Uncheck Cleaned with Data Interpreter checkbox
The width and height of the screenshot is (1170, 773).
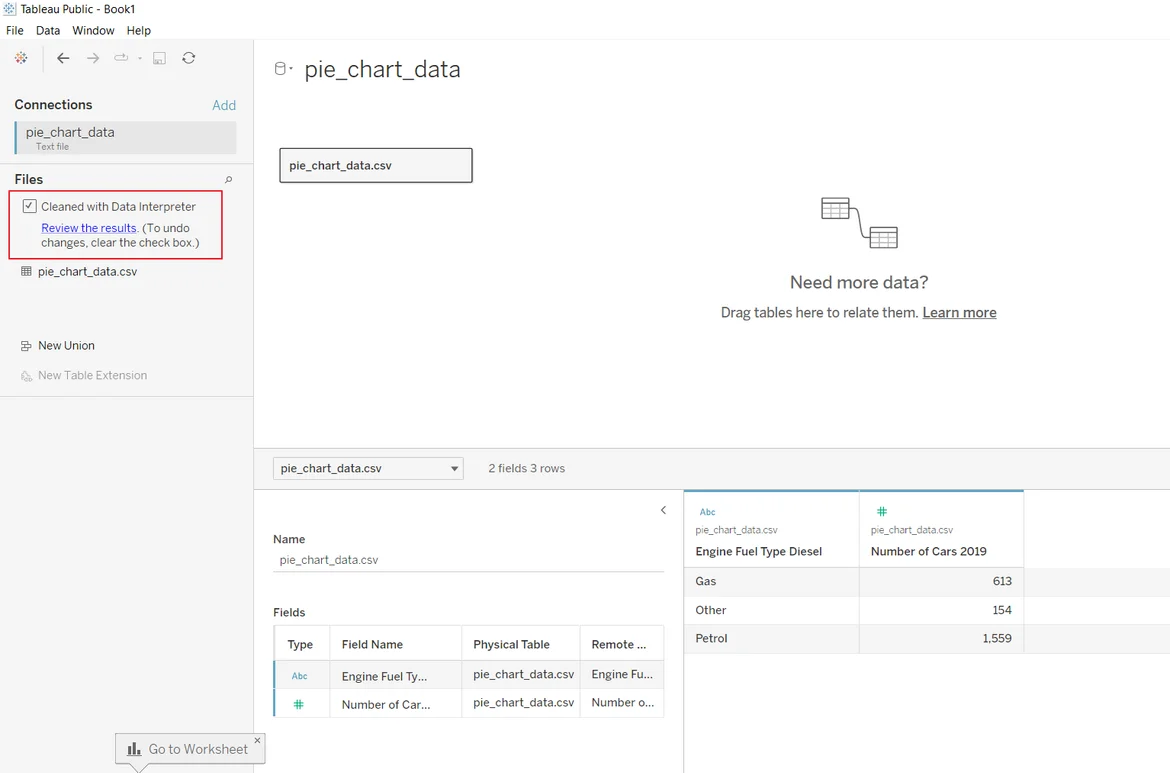[30, 206]
